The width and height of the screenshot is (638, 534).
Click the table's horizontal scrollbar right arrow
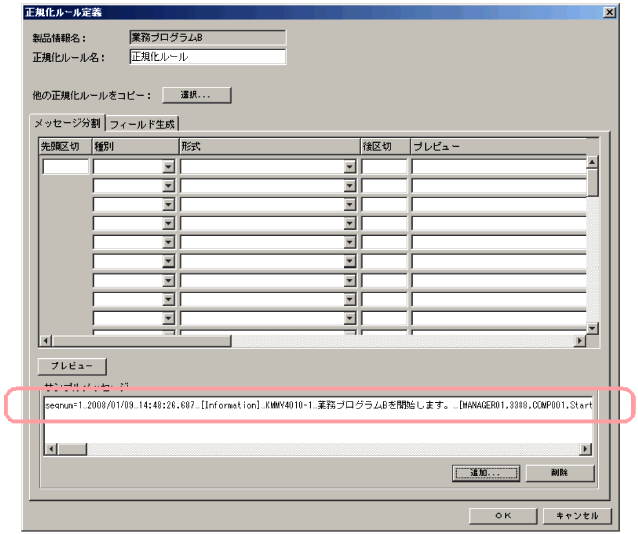click(x=578, y=341)
